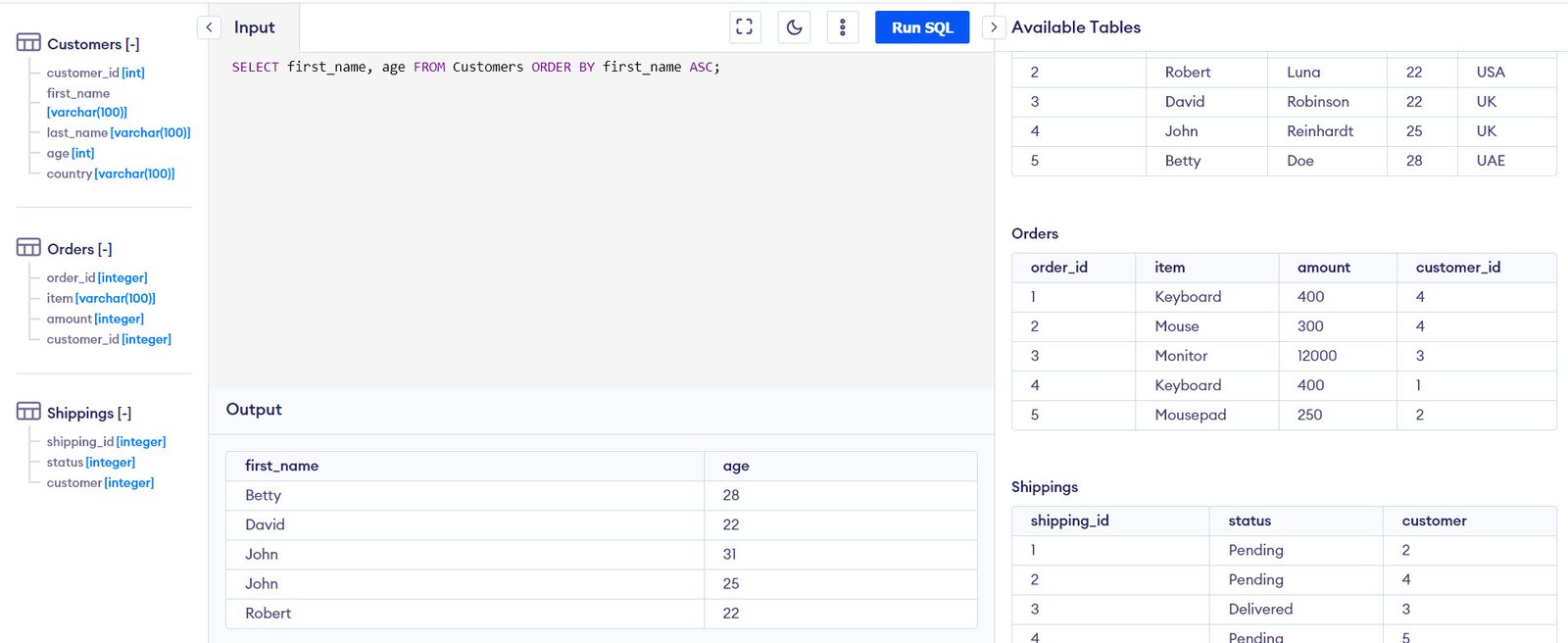
Task: Select status [integer] schema field
Action: [x=91, y=462]
